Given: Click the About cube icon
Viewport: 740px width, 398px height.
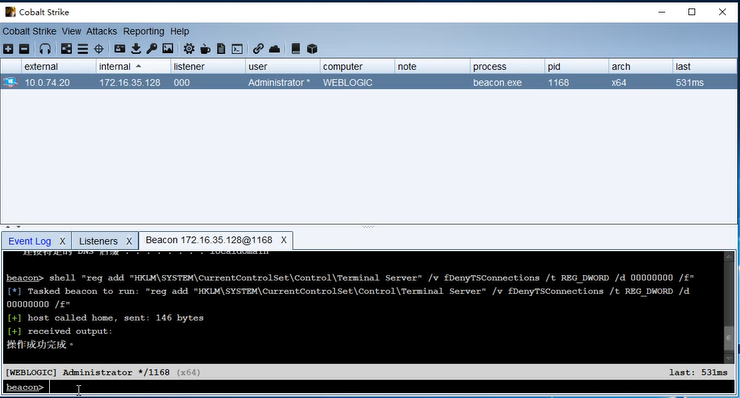Looking at the screenshot, I should click(312, 49).
